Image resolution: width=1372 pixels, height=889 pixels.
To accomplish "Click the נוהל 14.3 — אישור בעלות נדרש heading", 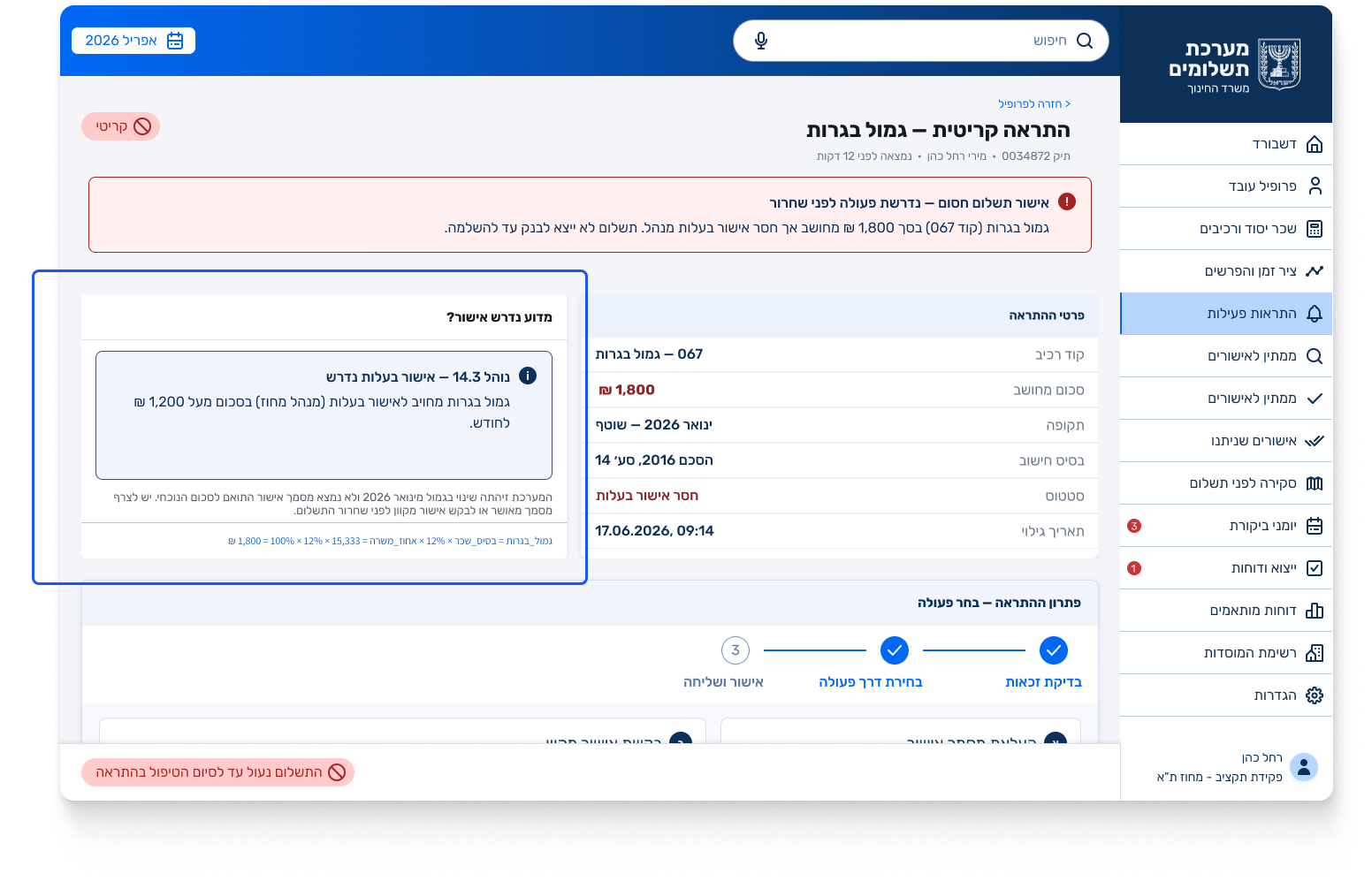I will (418, 377).
